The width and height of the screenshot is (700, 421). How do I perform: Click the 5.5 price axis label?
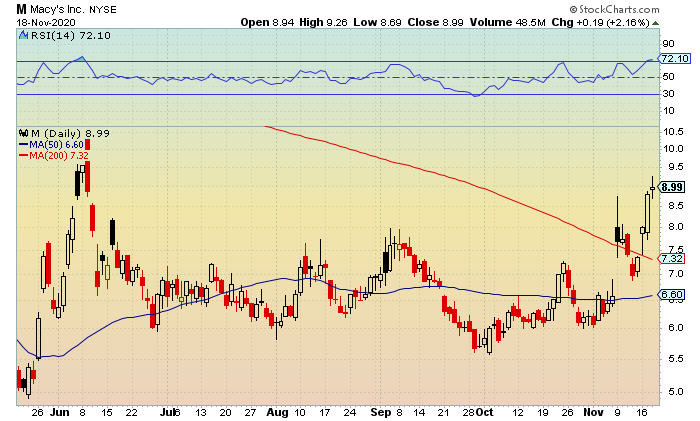click(676, 359)
